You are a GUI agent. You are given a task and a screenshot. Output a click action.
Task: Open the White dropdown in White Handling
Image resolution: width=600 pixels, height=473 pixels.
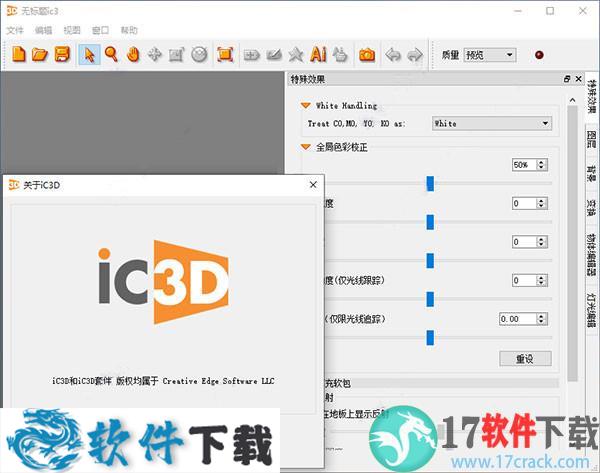491,124
